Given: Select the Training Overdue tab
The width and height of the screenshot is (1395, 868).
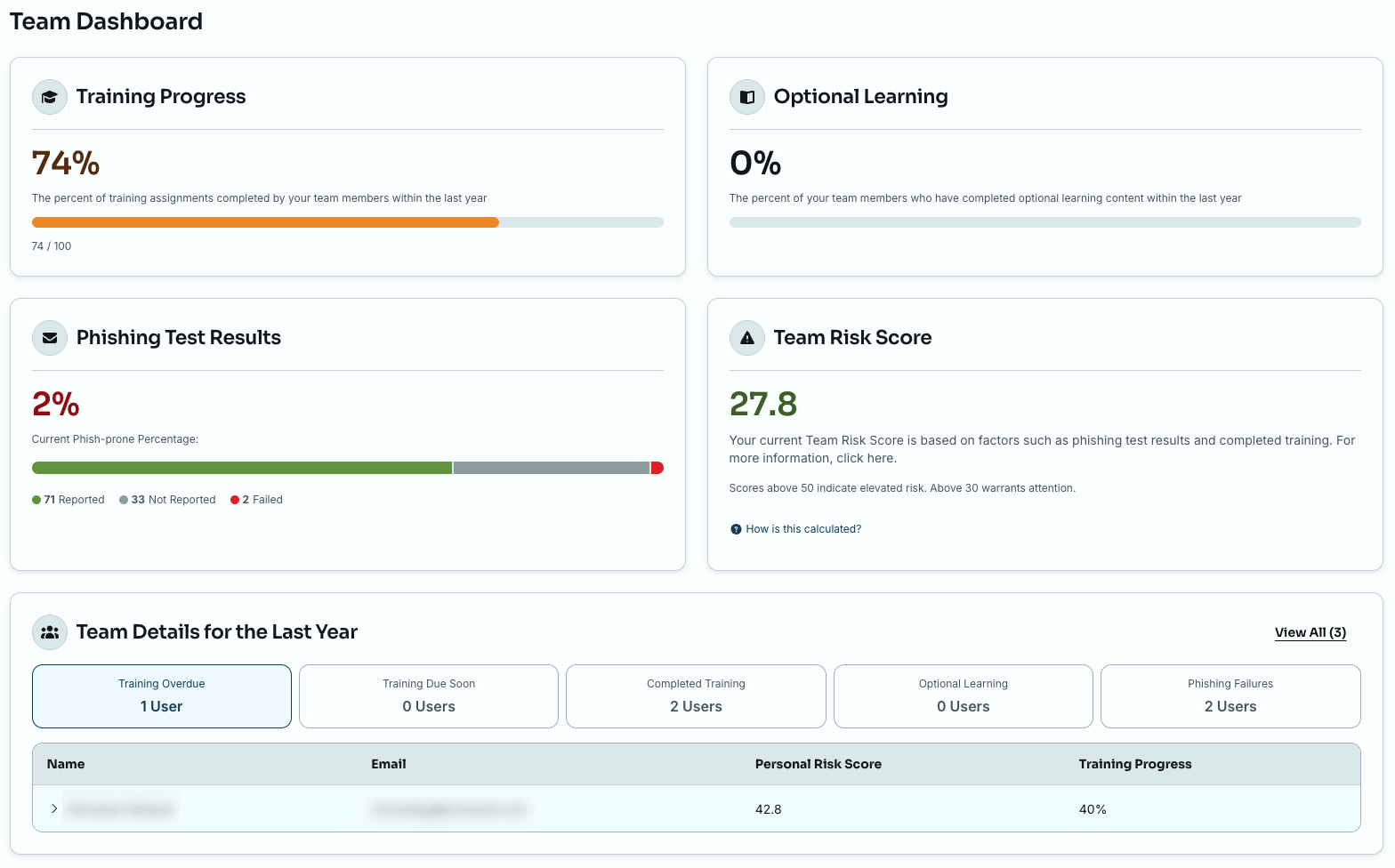Looking at the screenshot, I should coord(162,696).
